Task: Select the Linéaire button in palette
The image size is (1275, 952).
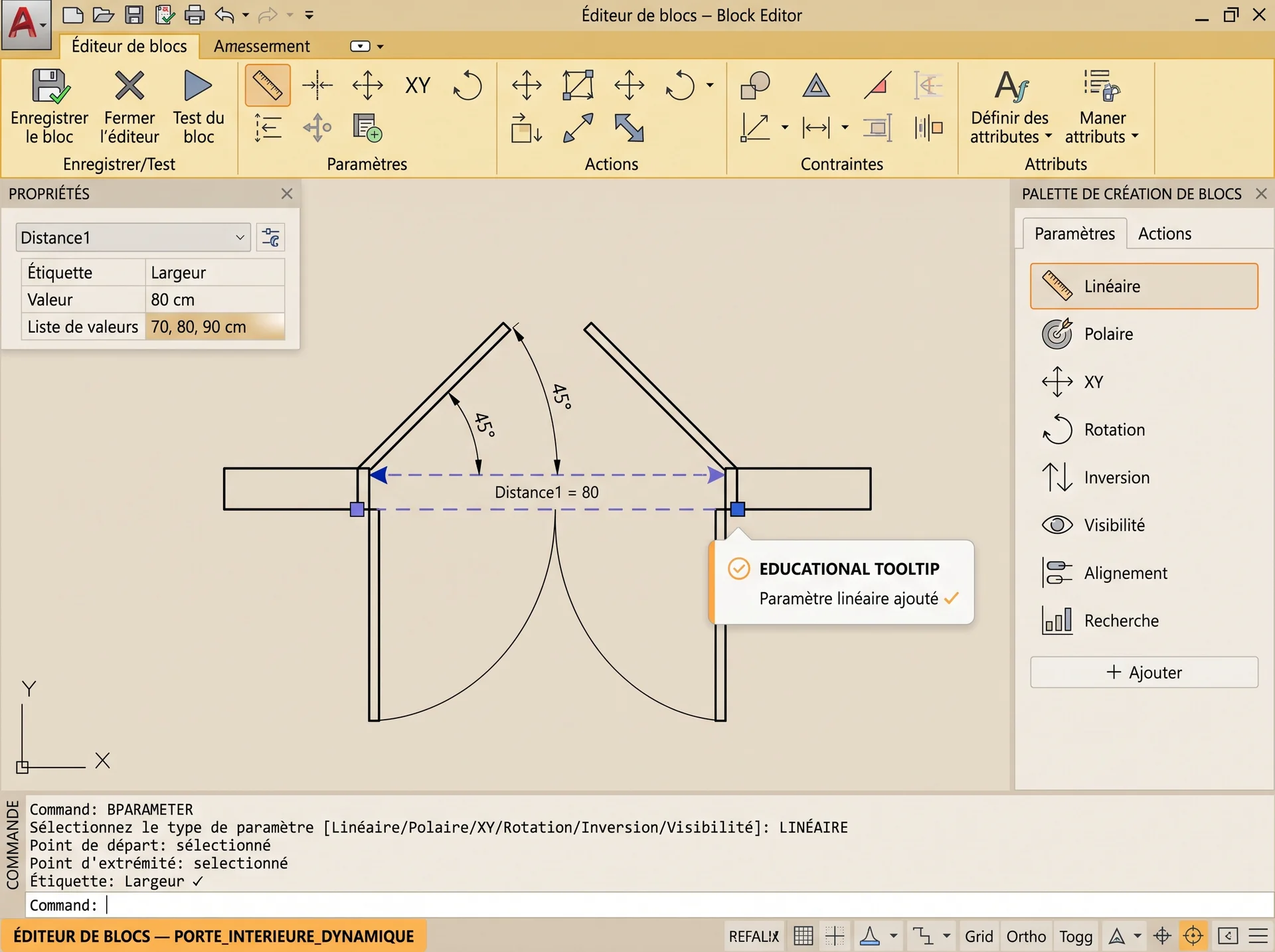Action: (x=1144, y=286)
